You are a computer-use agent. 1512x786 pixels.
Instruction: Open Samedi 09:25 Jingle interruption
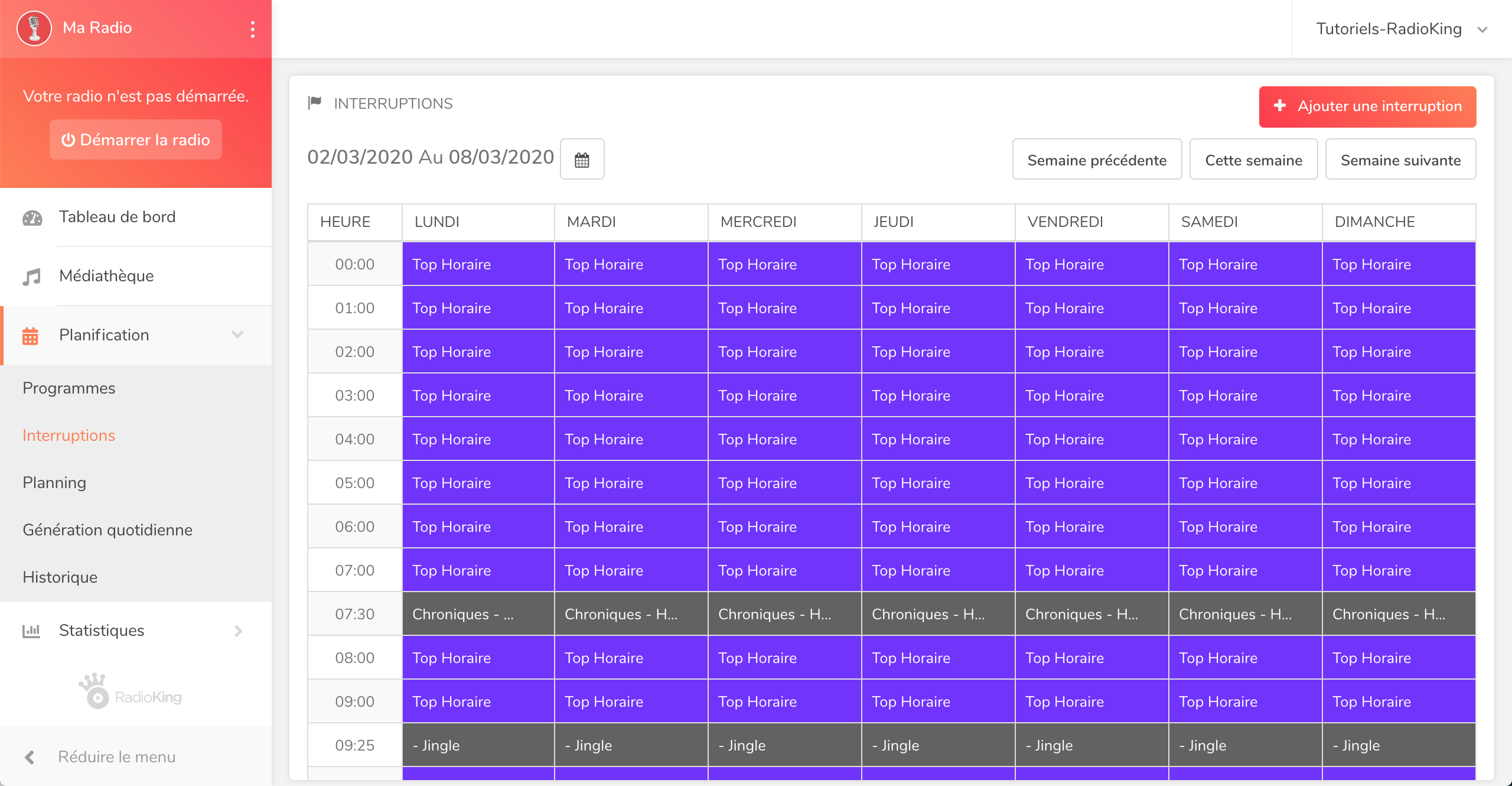(x=1246, y=745)
